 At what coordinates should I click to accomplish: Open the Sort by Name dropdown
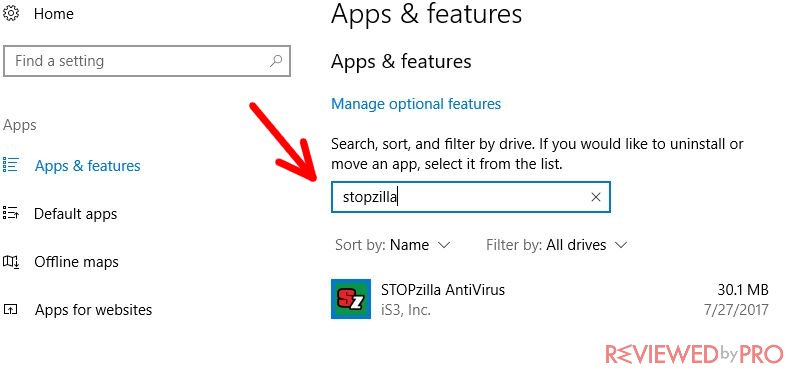pyautogui.click(x=392, y=245)
